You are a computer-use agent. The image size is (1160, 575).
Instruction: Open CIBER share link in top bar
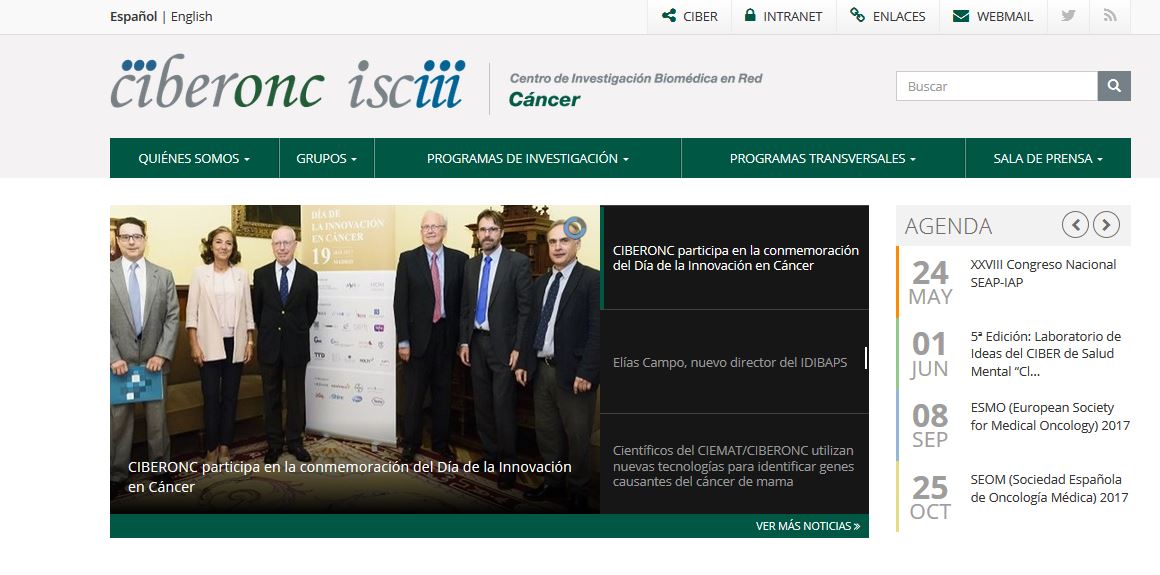[x=689, y=16]
